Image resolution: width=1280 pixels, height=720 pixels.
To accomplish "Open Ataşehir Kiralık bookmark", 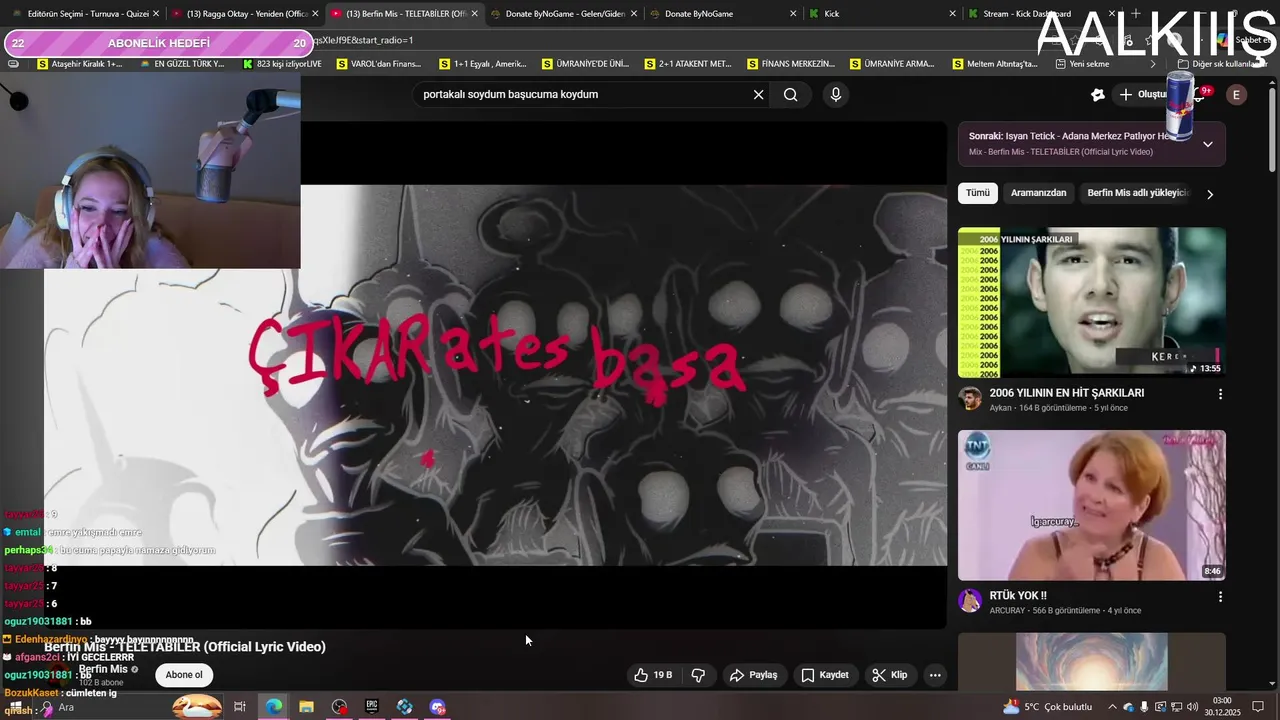I will click(80, 64).
